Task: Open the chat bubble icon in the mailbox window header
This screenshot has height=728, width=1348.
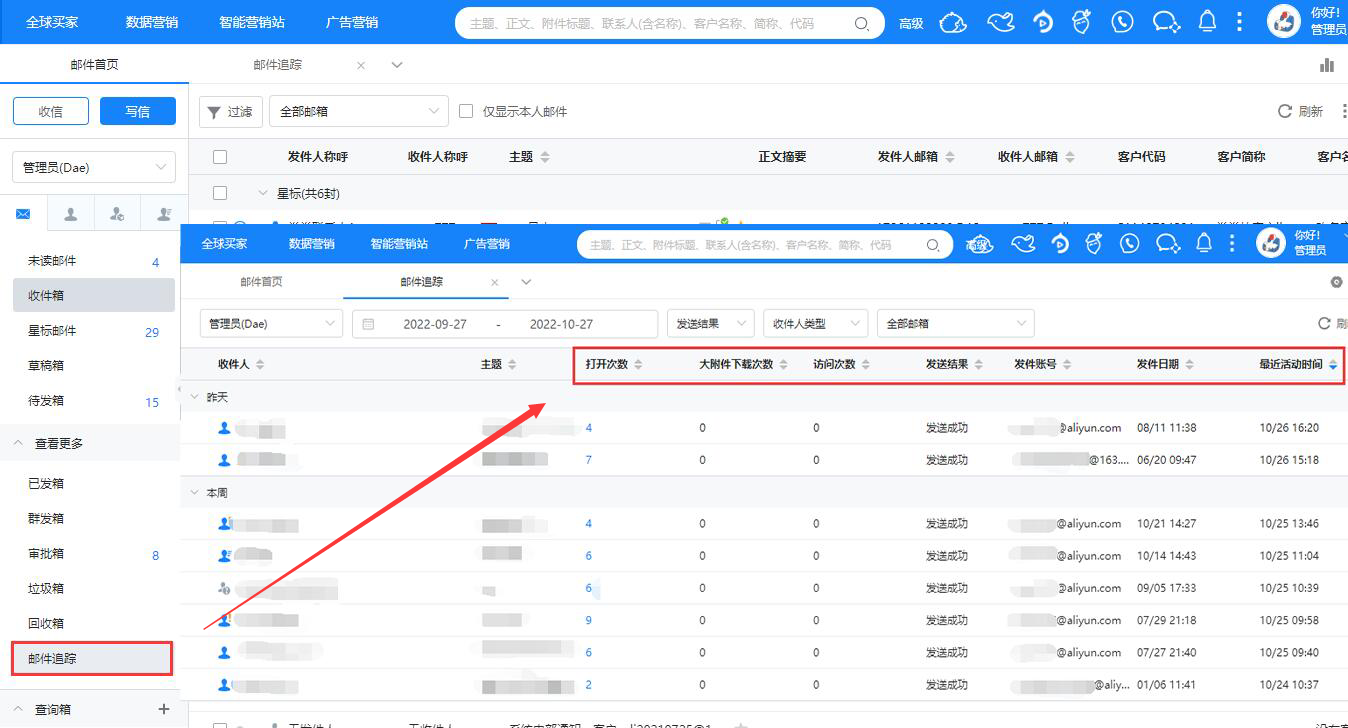Action: (x=1165, y=22)
